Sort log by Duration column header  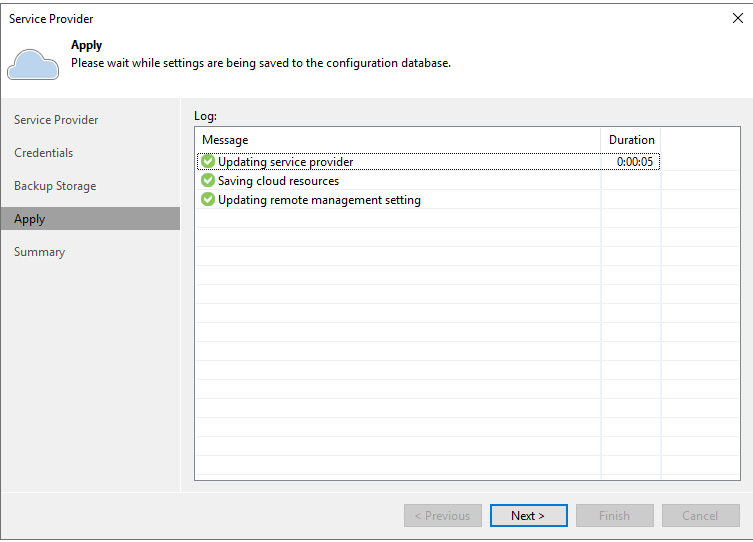click(x=631, y=140)
